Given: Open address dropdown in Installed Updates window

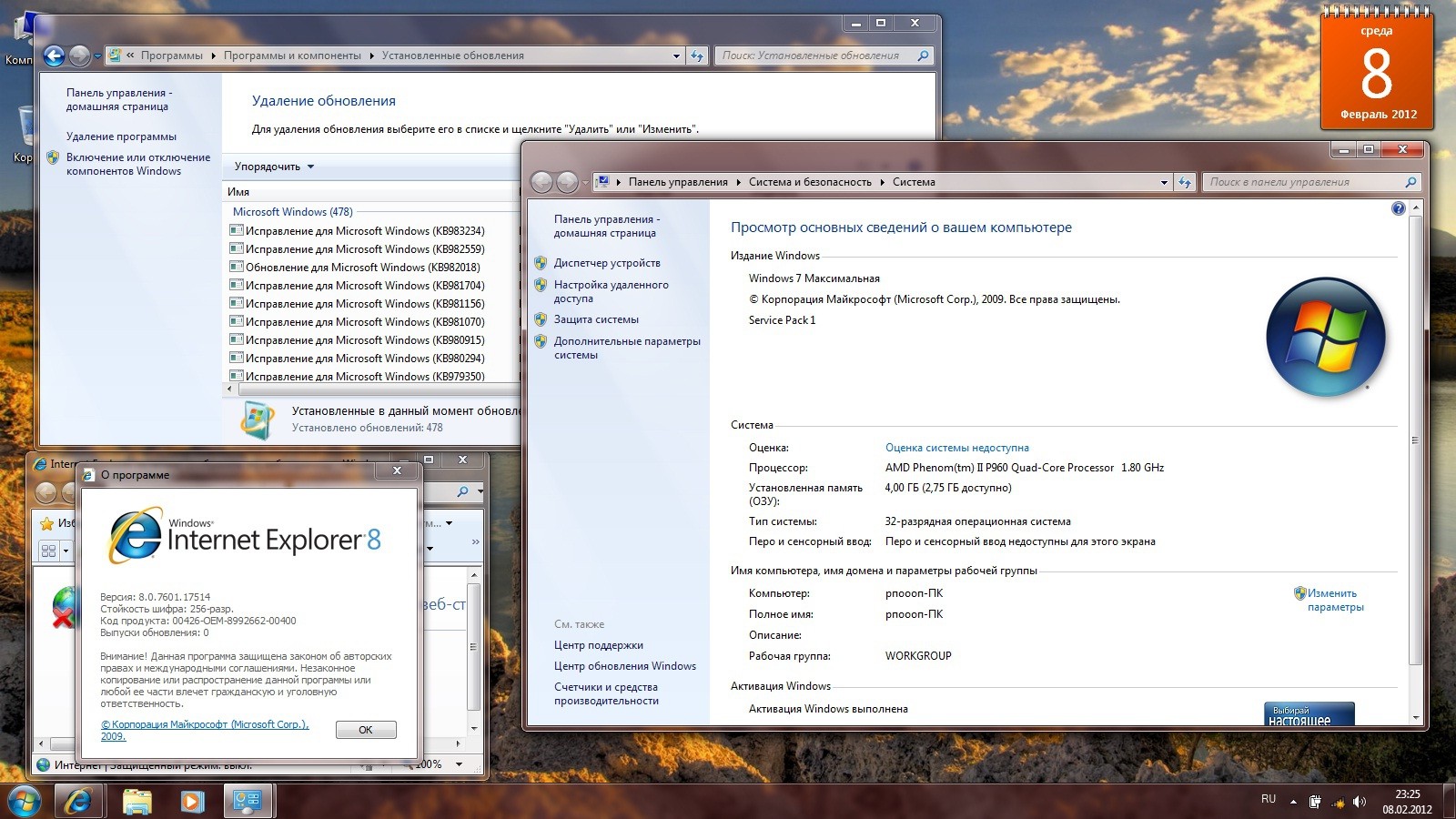Looking at the screenshot, I should [676, 56].
